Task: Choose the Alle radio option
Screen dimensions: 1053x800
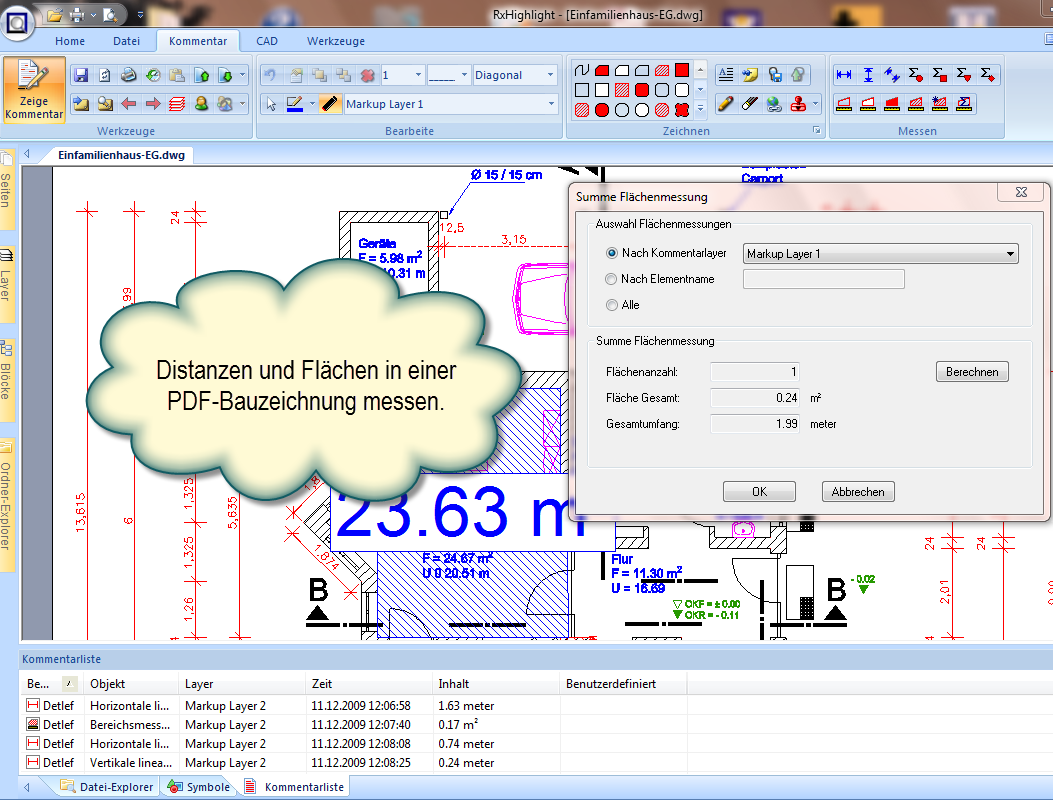Action: tap(612, 305)
